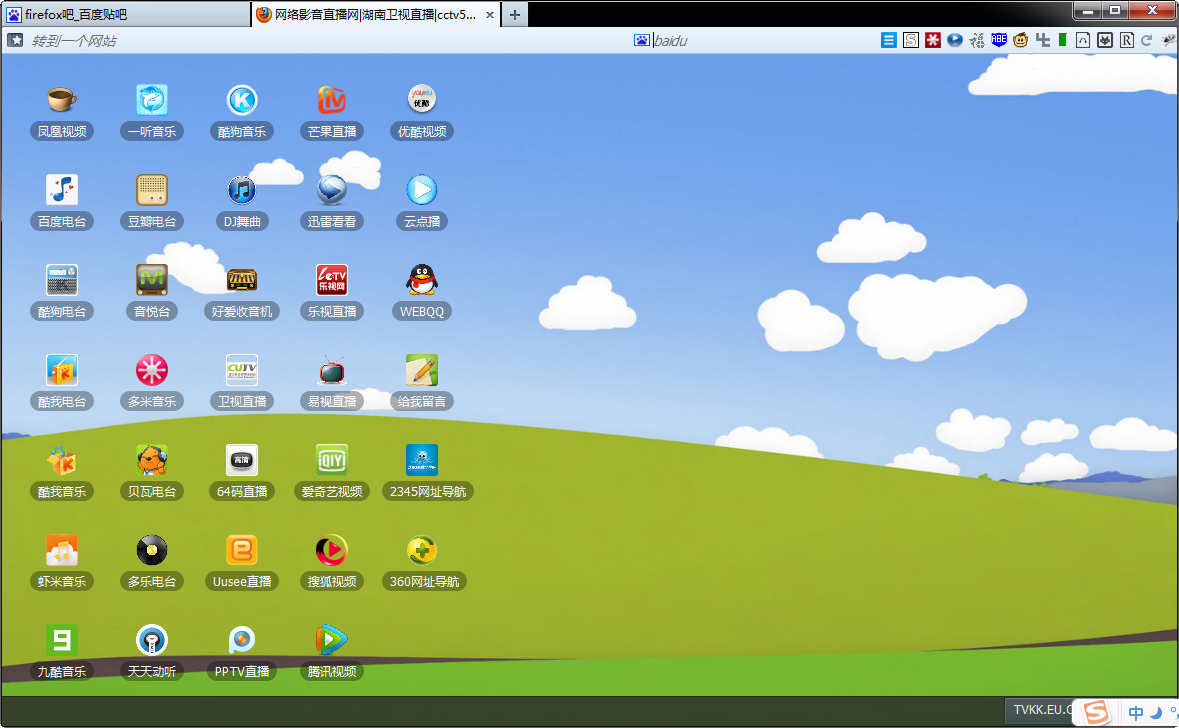Launch 音悦台 green M icon
The image size is (1179, 728).
(x=152, y=280)
